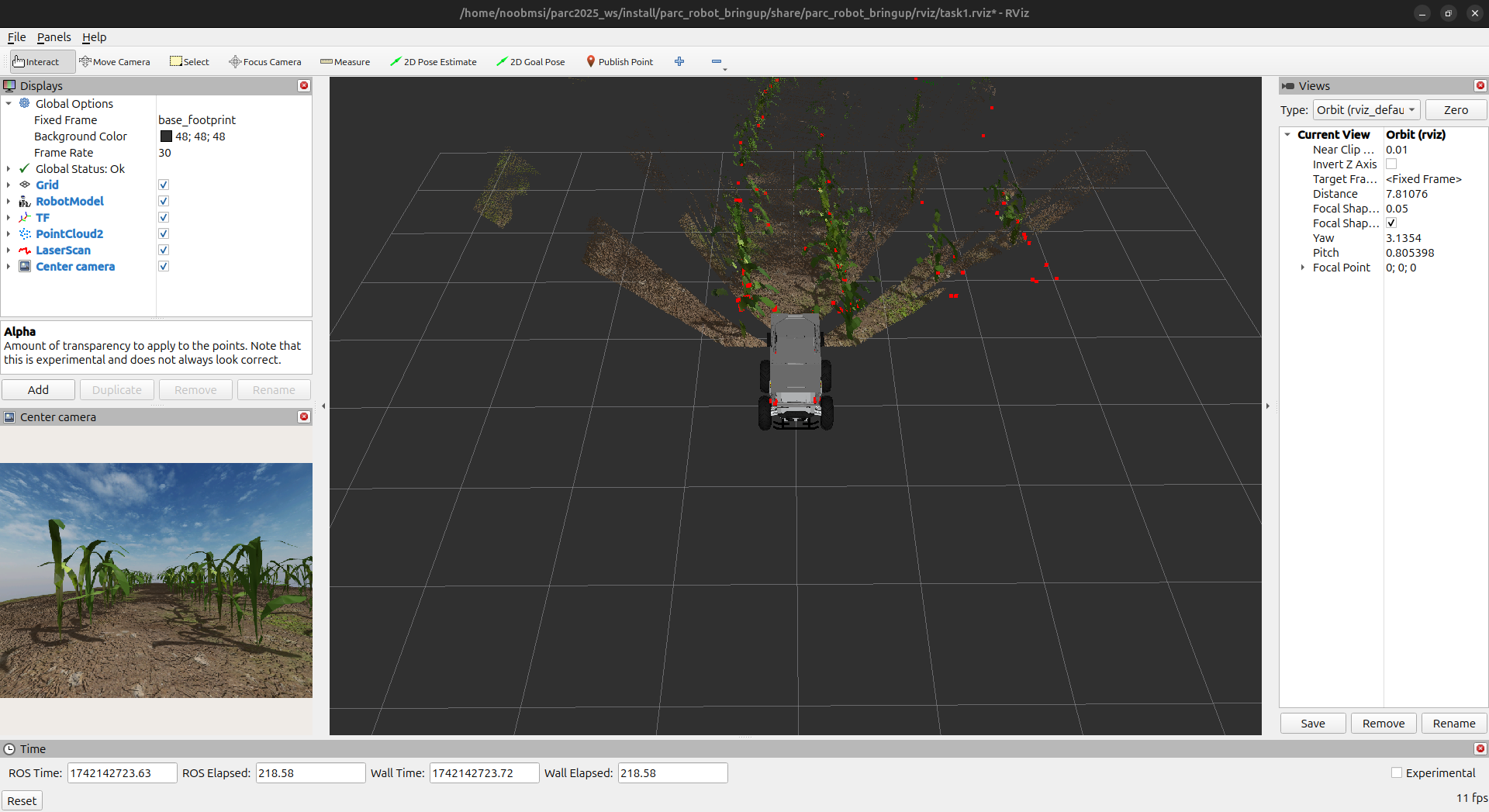The image size is (1489, 812).
Task: Click the Add display button
Action: 38,390
